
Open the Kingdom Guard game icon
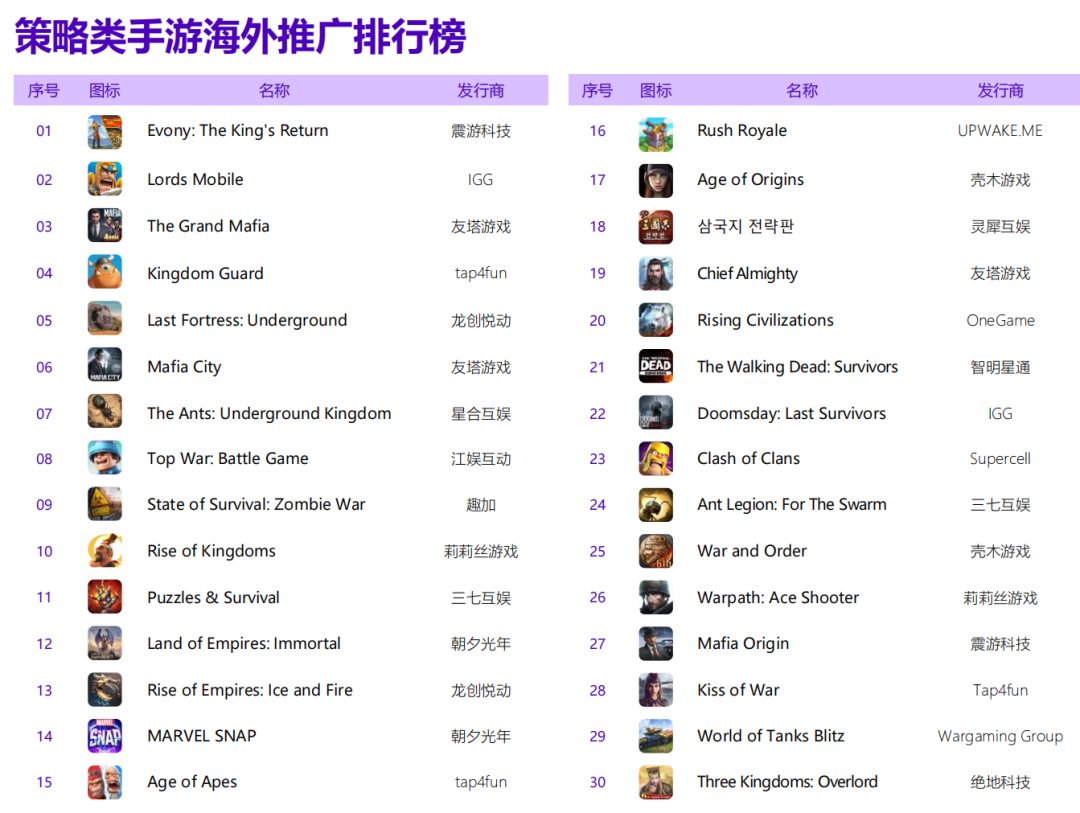(x=105, y=272)
